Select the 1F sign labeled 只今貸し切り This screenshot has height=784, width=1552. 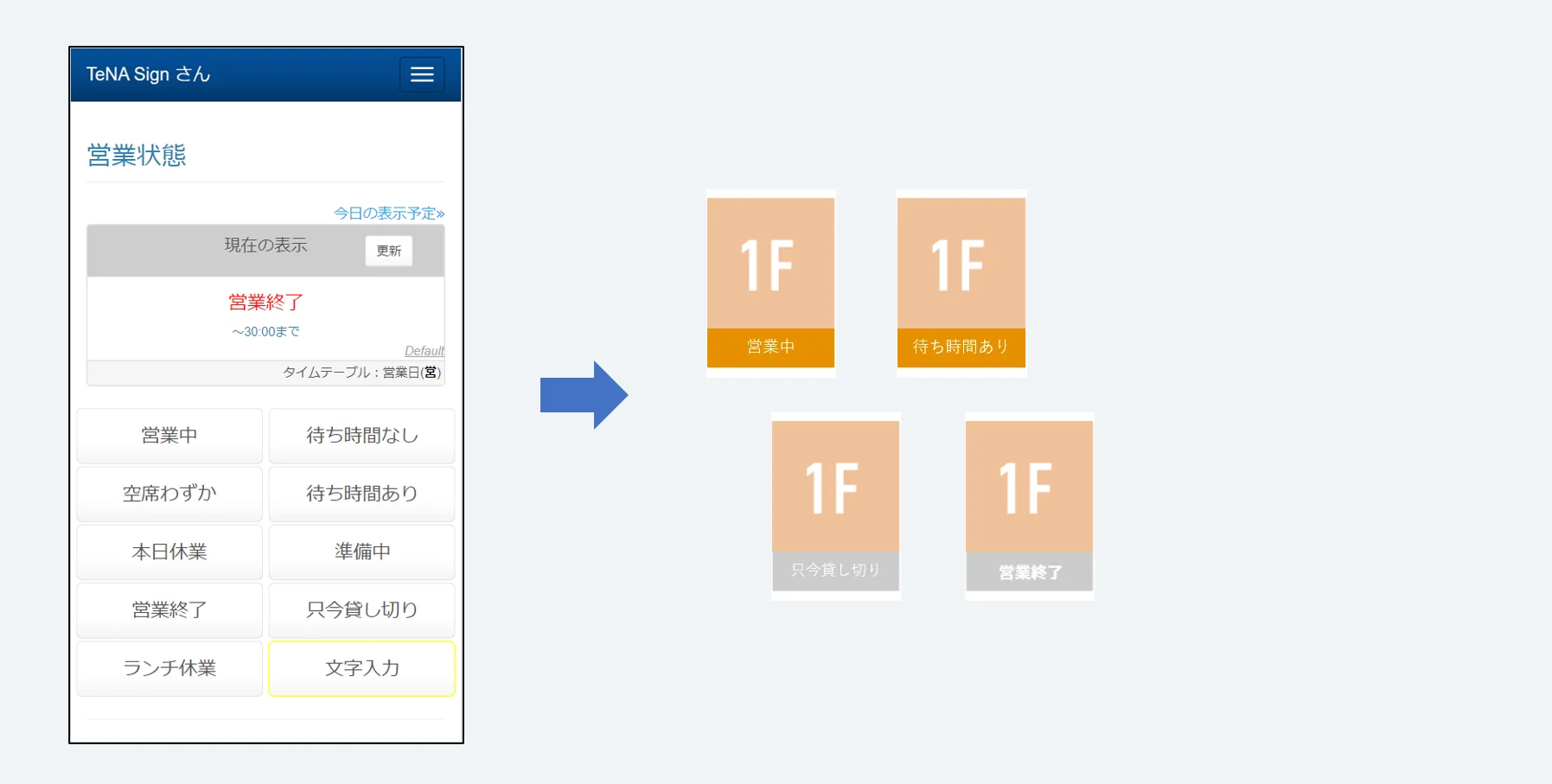tap(835, 506)
